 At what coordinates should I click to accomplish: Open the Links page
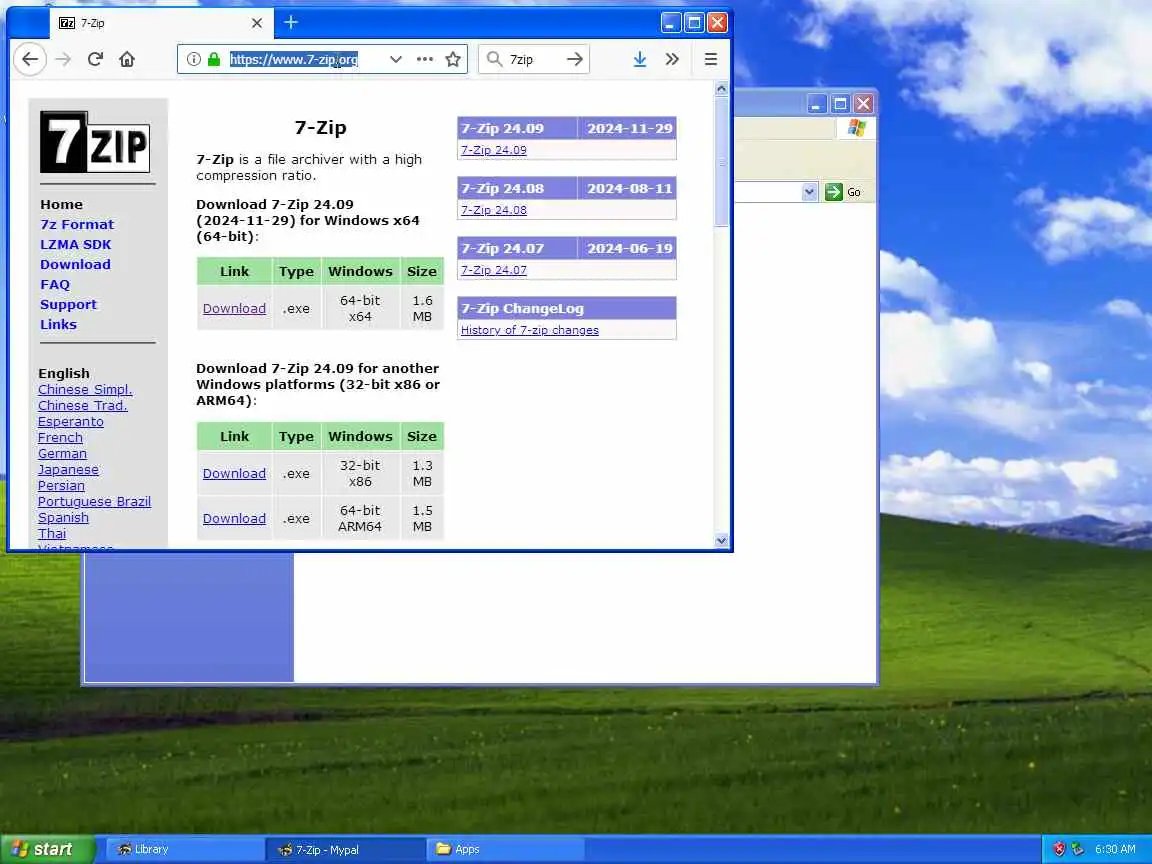point(58,325)
